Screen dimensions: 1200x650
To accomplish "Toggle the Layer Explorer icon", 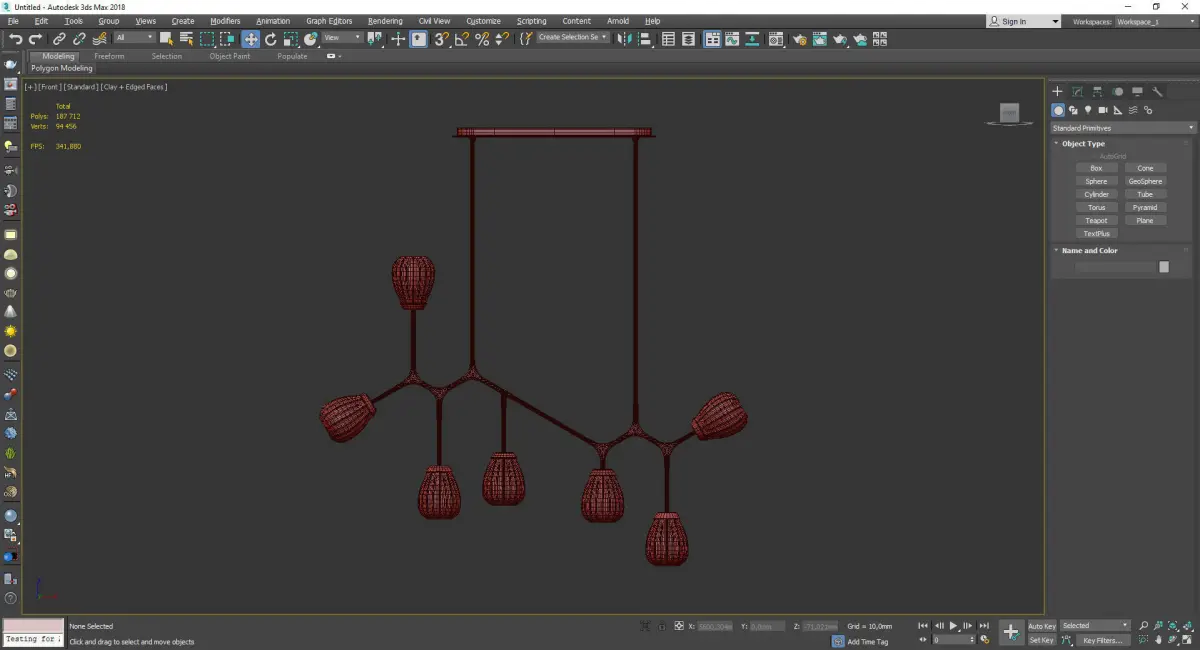I will pos(689,39).
